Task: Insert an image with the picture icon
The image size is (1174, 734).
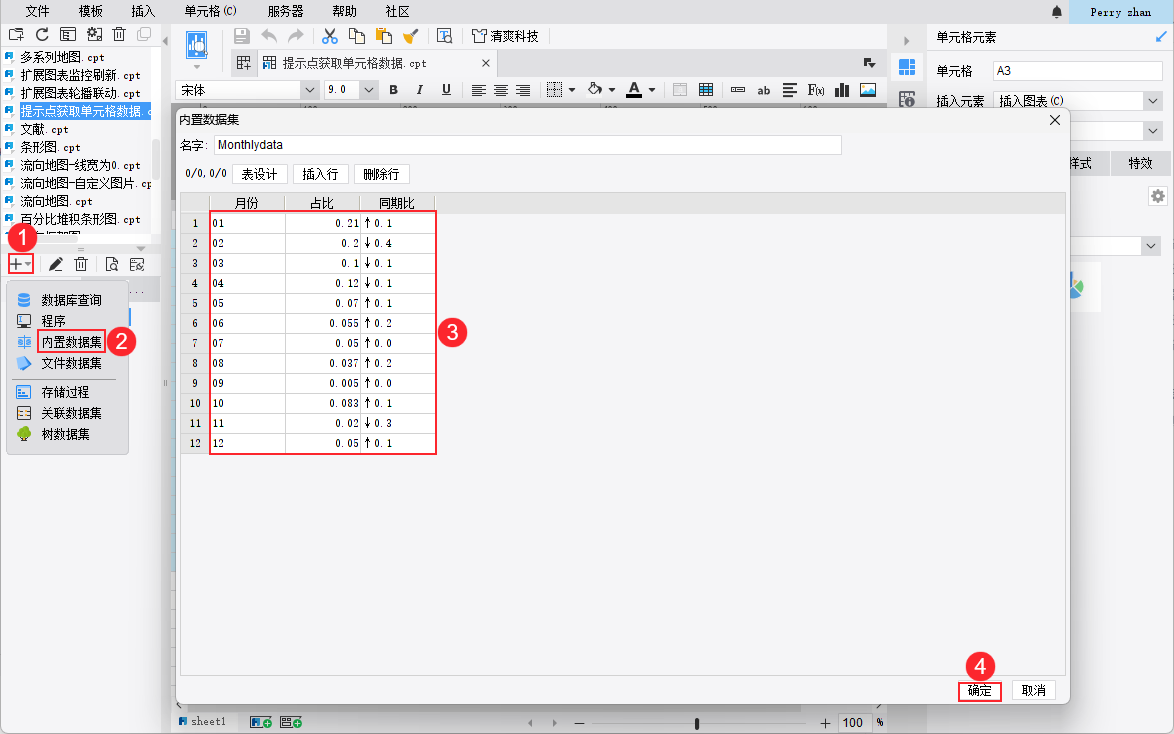Action: click(x=868, y=90)
